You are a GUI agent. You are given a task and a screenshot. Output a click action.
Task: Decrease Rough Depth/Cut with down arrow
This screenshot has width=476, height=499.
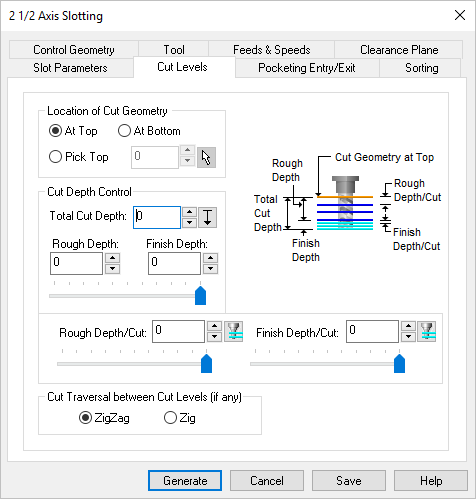pyautogui.click(x=214, y=337)
